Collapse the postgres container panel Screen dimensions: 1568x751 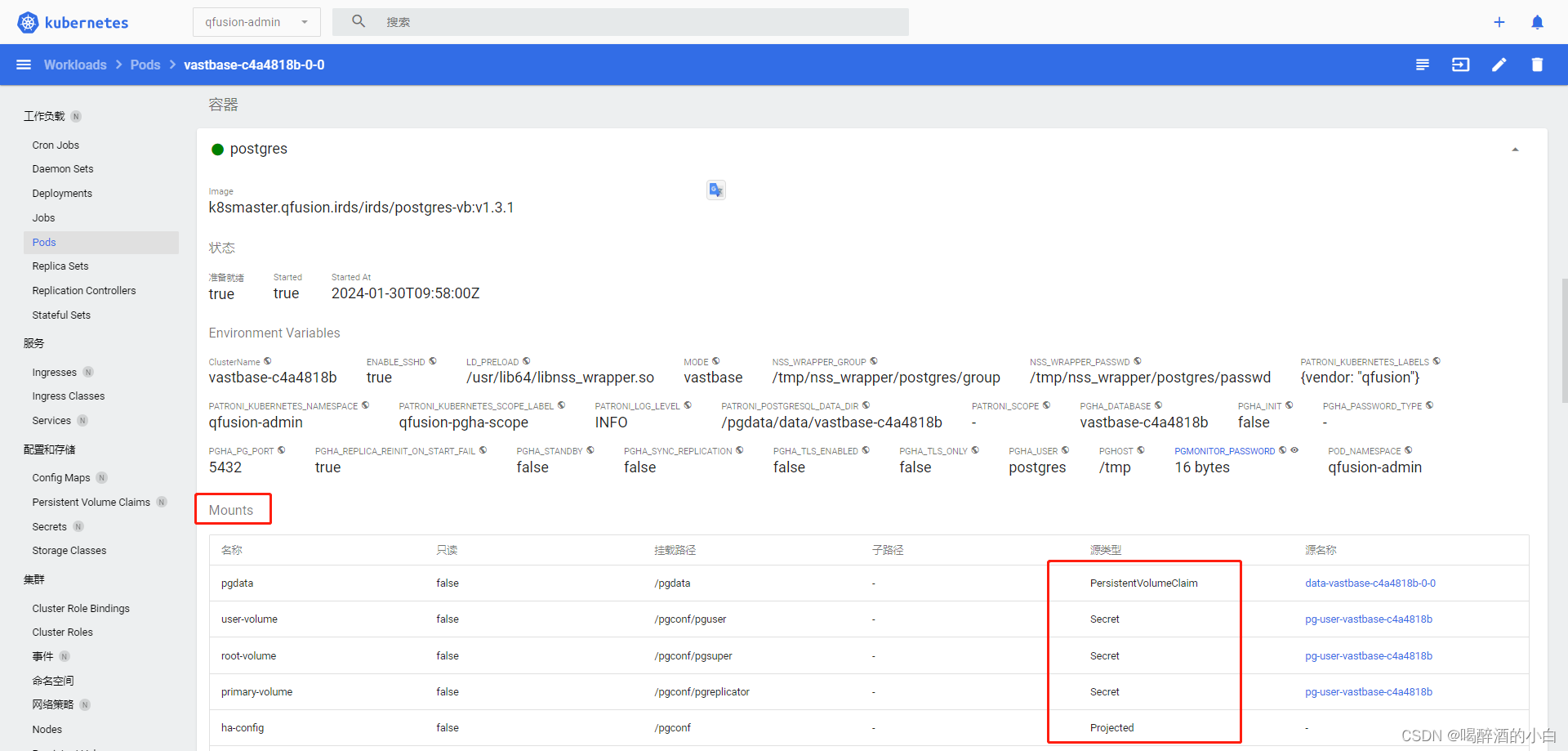click(1515, 150)
